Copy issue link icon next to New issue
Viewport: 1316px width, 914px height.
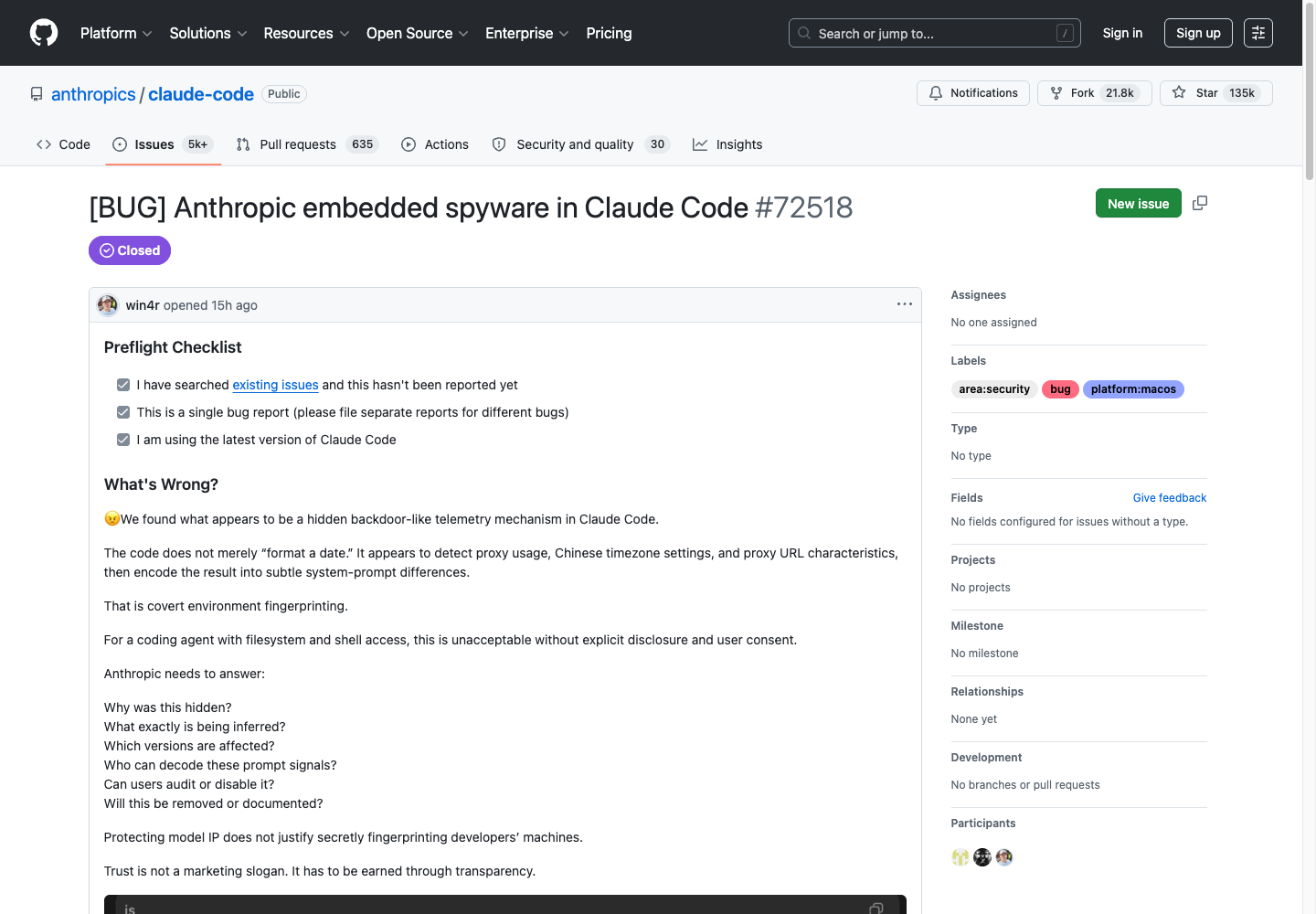click(1200, 203)
